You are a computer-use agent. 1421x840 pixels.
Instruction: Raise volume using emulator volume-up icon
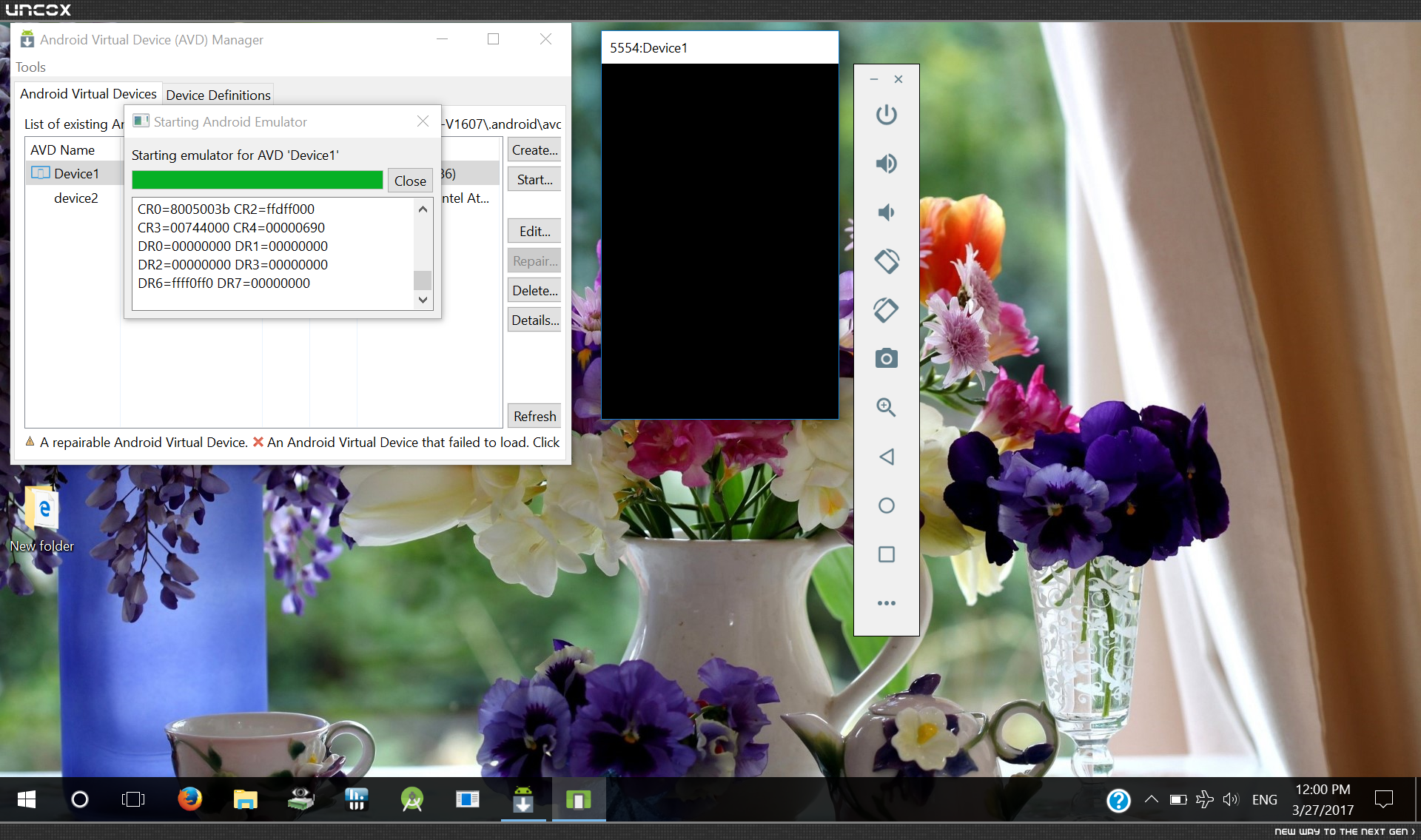tap(886, 164)
